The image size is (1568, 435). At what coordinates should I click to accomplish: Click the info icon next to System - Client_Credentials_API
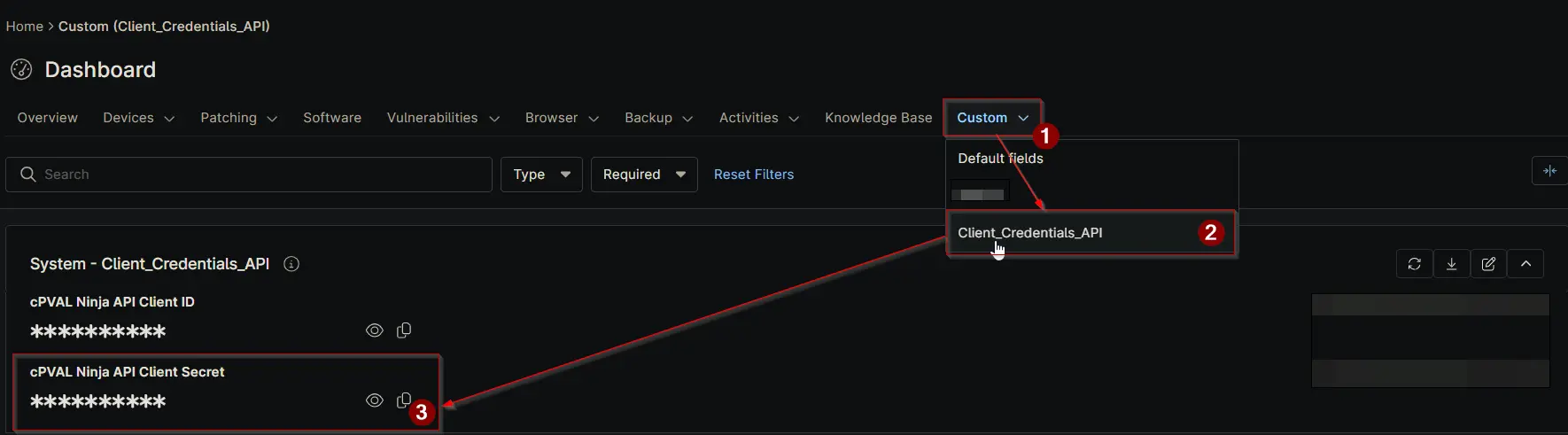291,264
